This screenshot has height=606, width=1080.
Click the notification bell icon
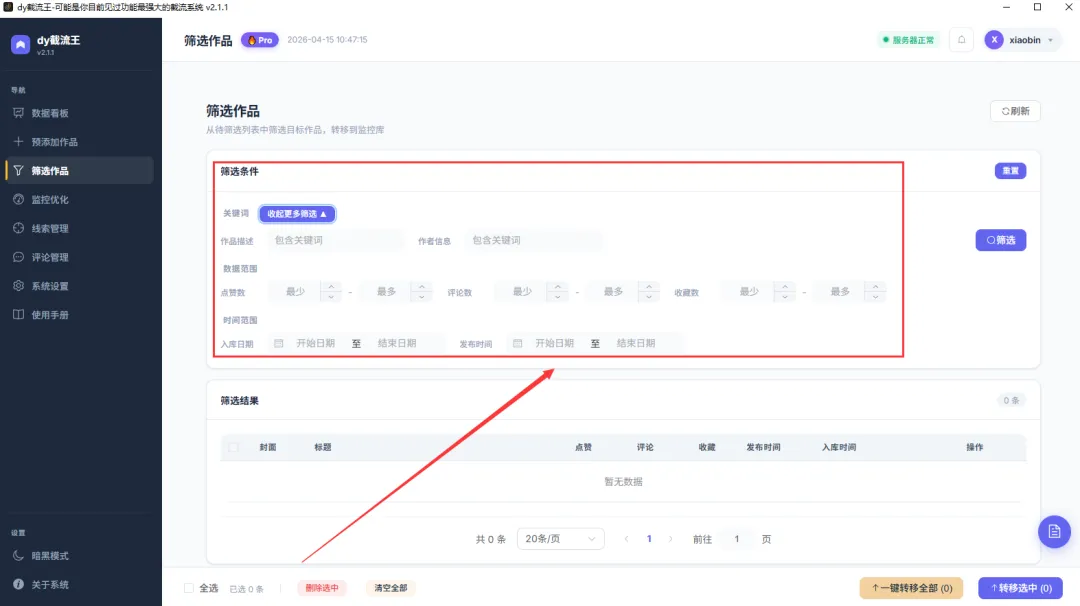[x=961, y=39]
